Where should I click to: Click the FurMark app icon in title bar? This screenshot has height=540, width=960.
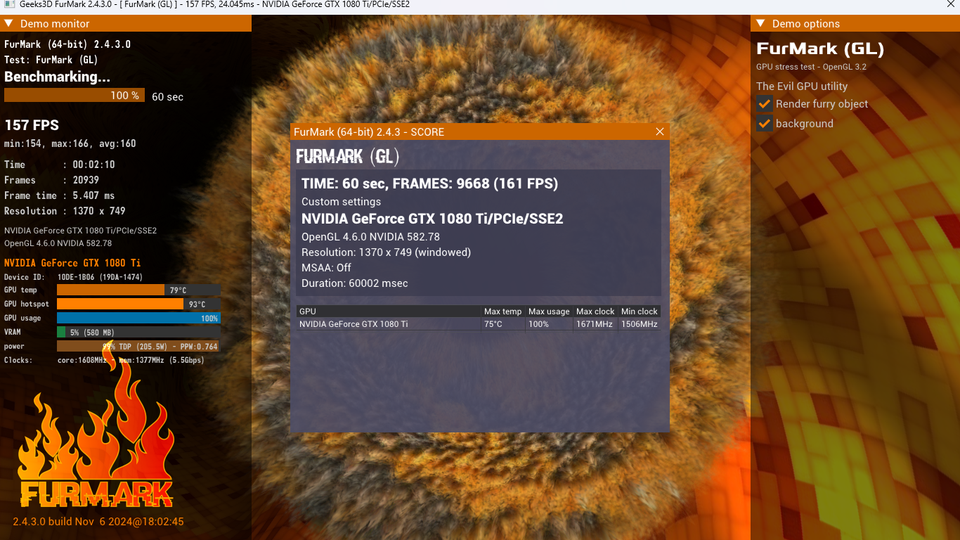tap(9, 4)
